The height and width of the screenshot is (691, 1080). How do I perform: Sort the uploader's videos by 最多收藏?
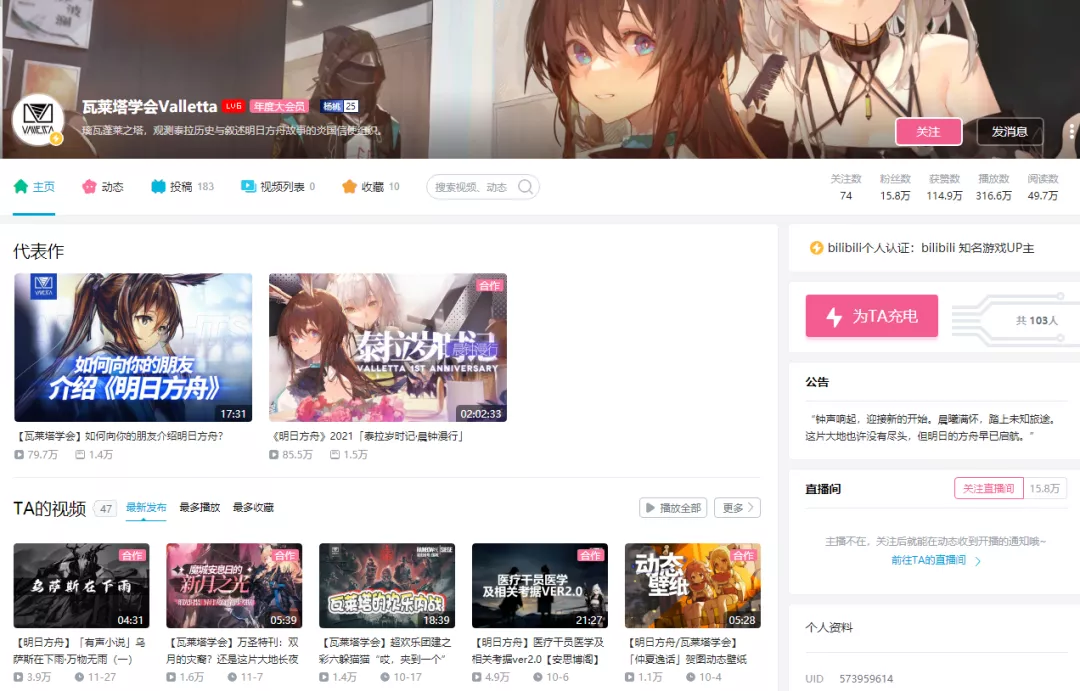(253, 508)
